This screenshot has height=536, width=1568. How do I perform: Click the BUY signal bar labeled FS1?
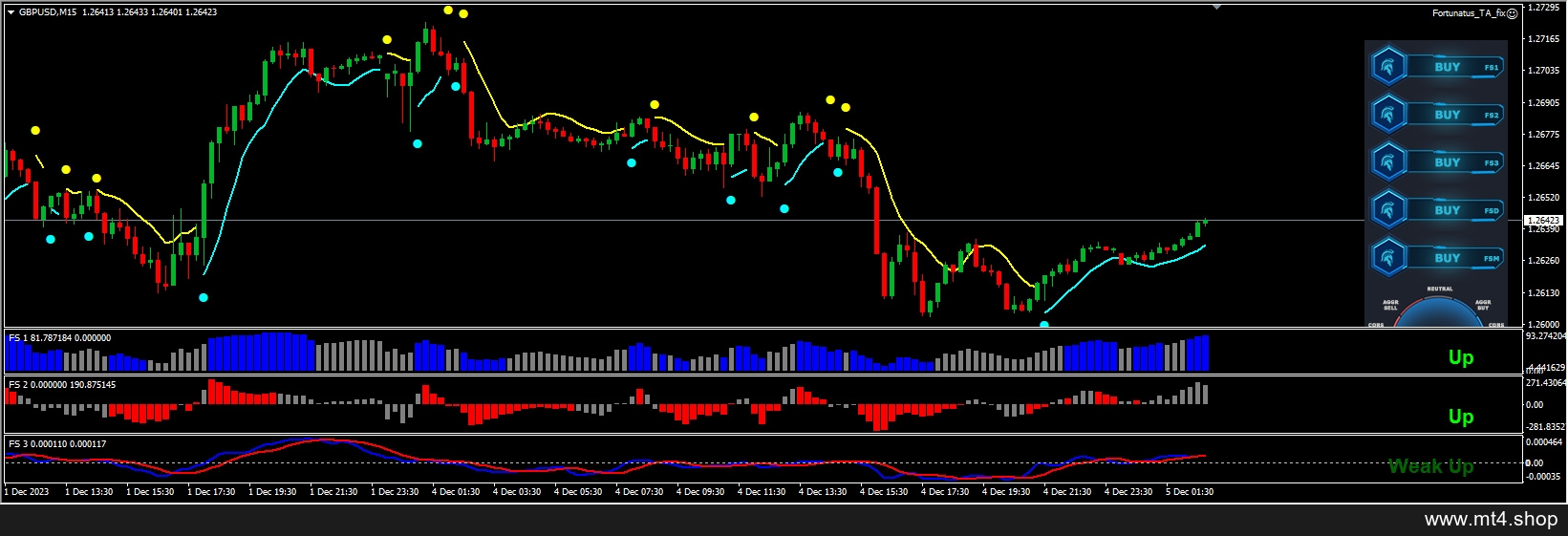[1455, 67]
